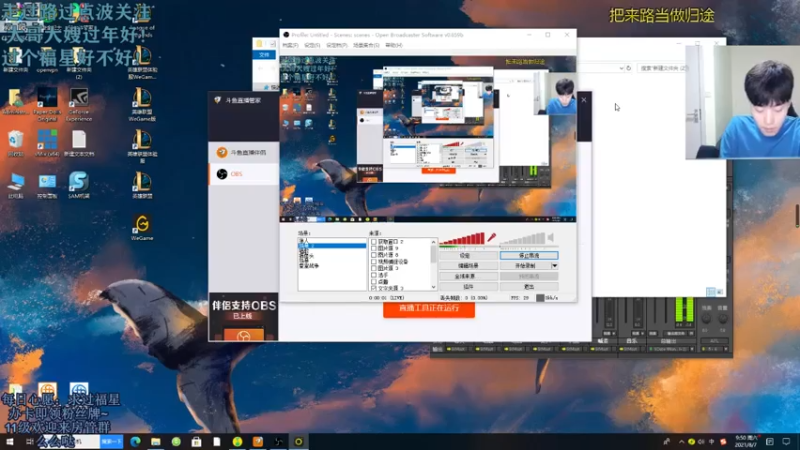
Task: Click the Windows Start button
Action: [10, 442]
